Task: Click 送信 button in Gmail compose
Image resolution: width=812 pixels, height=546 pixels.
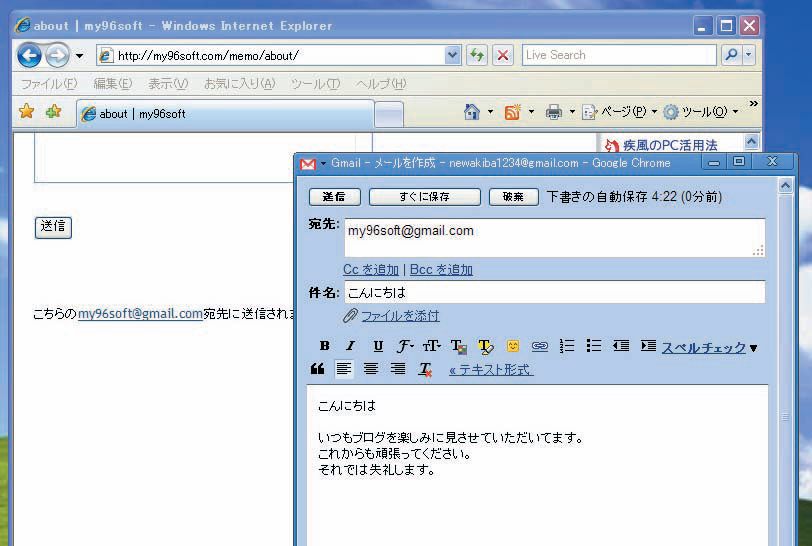Action: (335, 197)
